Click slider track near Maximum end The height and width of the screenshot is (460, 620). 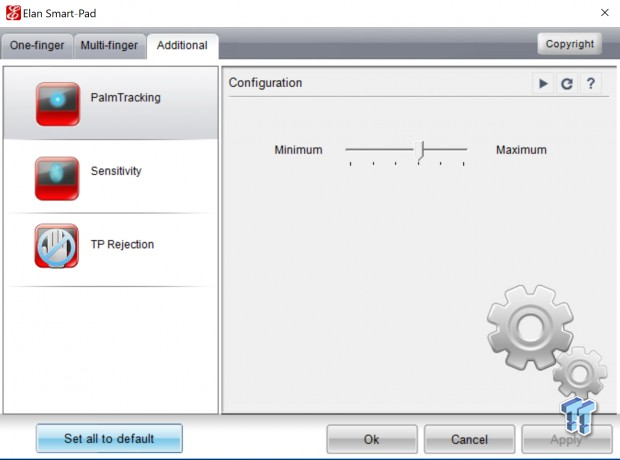pos(461,150)
